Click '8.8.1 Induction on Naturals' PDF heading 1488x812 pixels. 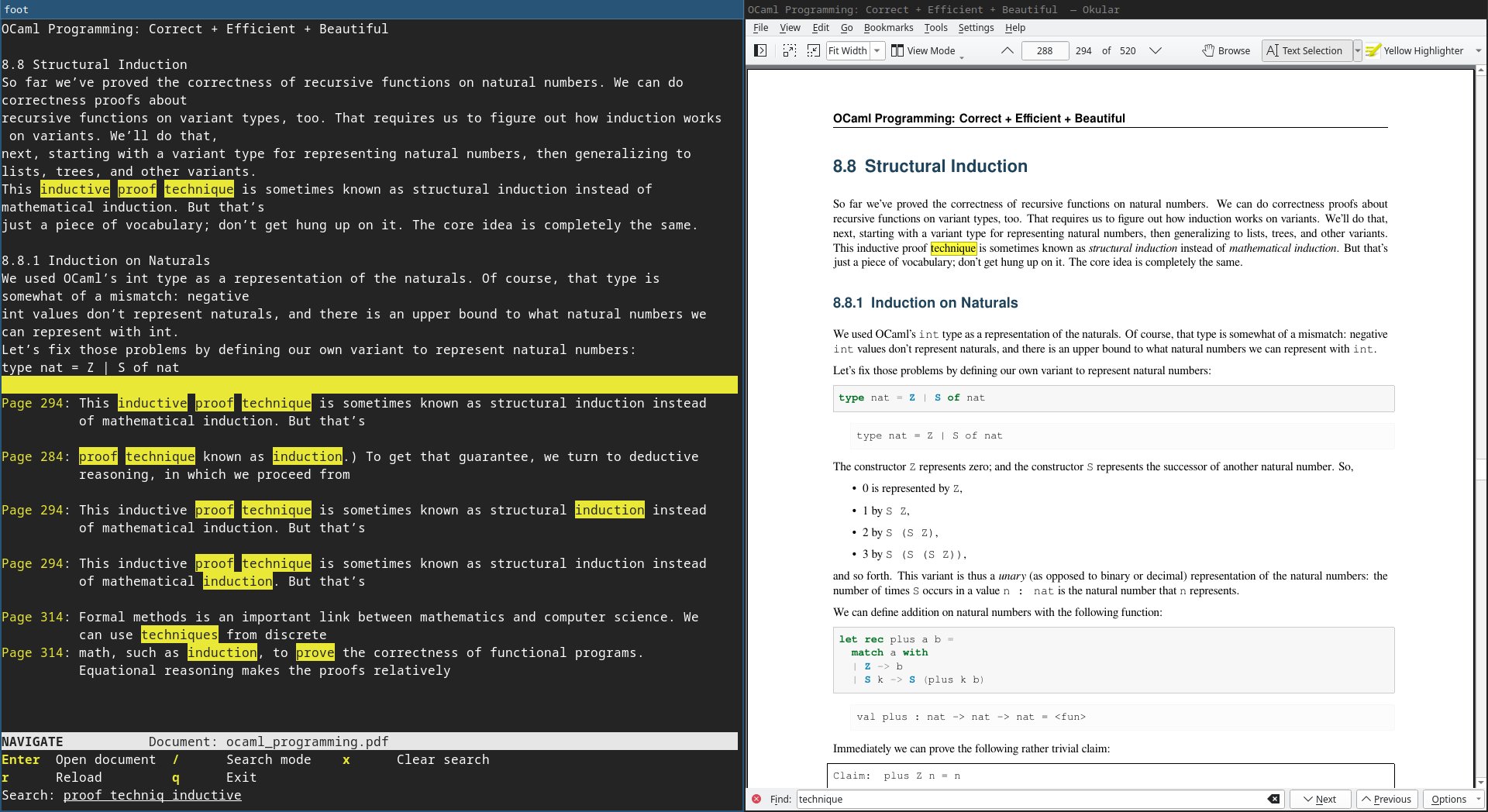pyautogui.click(x=925, y=303)
